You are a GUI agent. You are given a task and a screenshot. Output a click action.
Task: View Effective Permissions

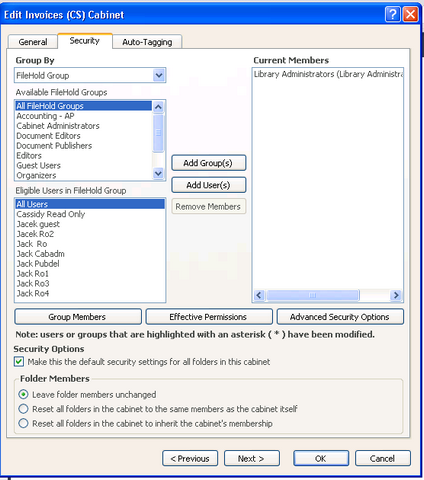[209, 317]
